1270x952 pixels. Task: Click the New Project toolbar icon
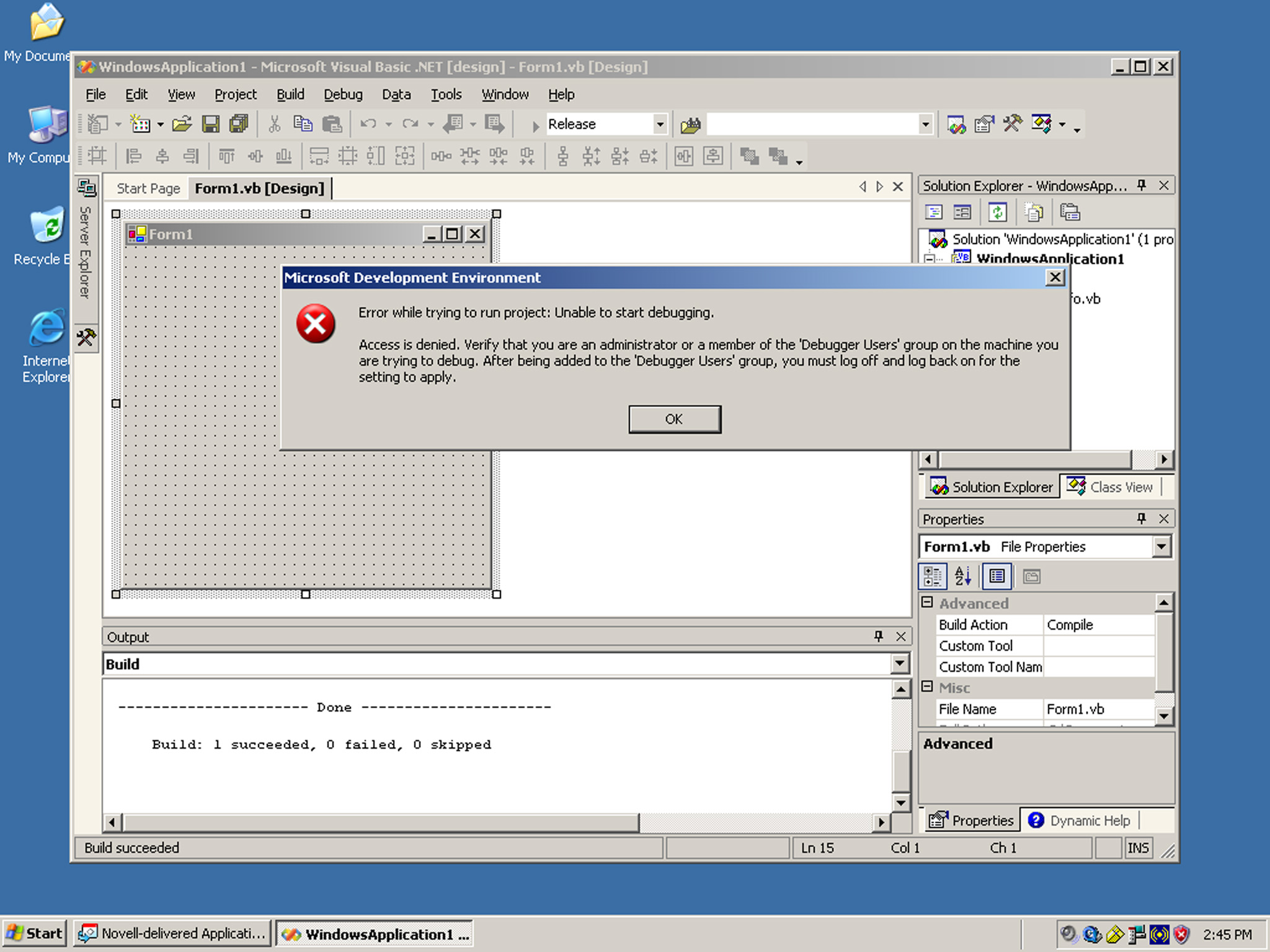coord(98,125)
